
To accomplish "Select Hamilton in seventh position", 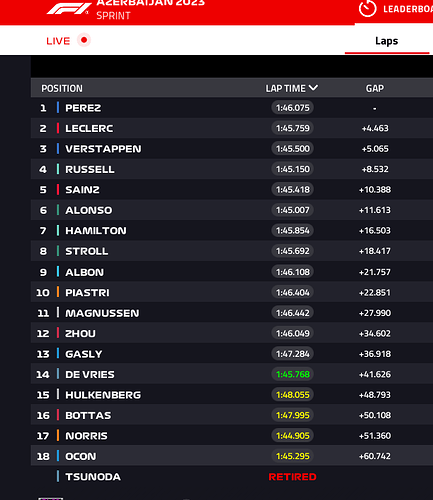I will point(232,231).
